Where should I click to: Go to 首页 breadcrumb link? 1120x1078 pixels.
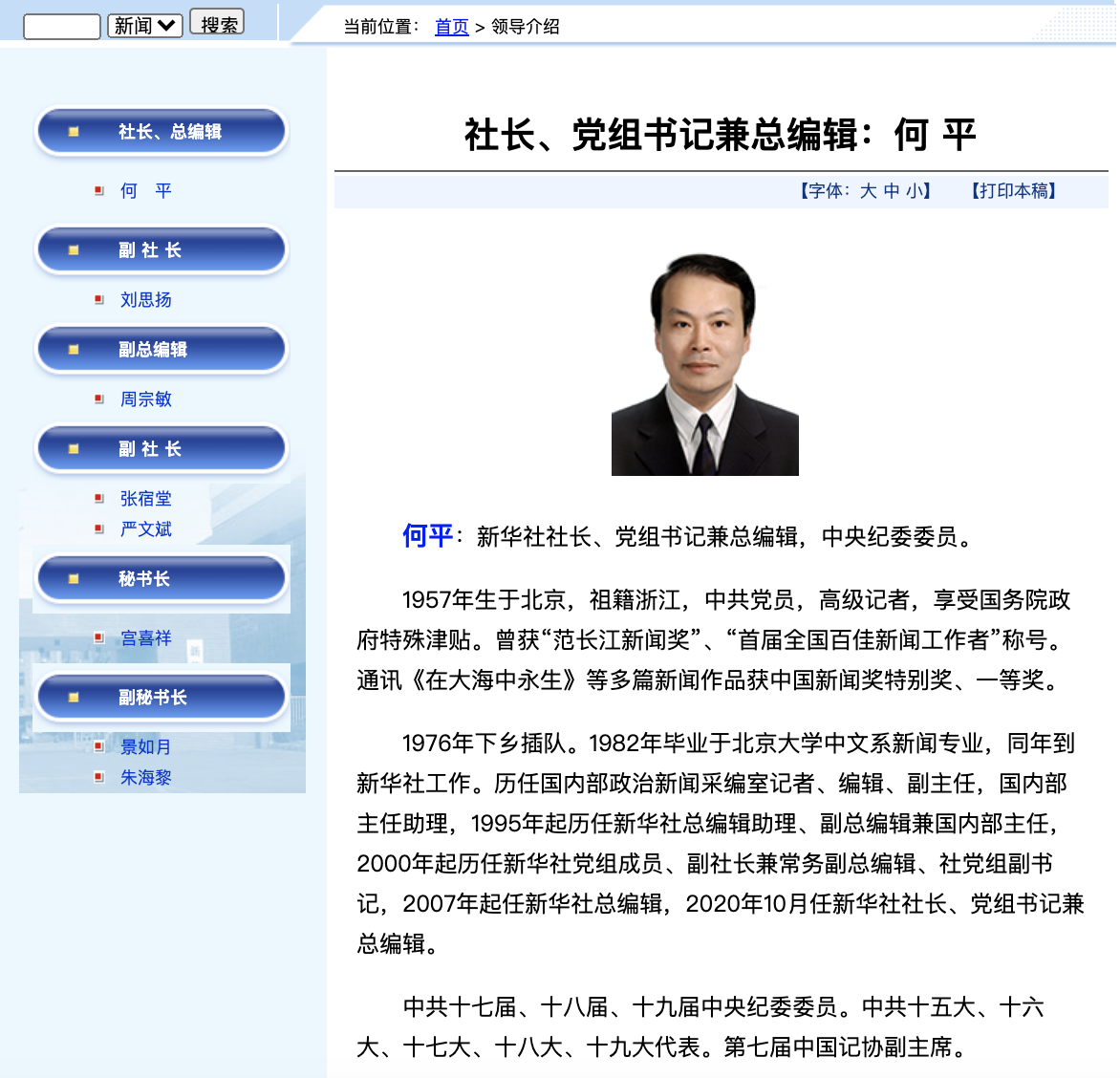tap(451, 27)
